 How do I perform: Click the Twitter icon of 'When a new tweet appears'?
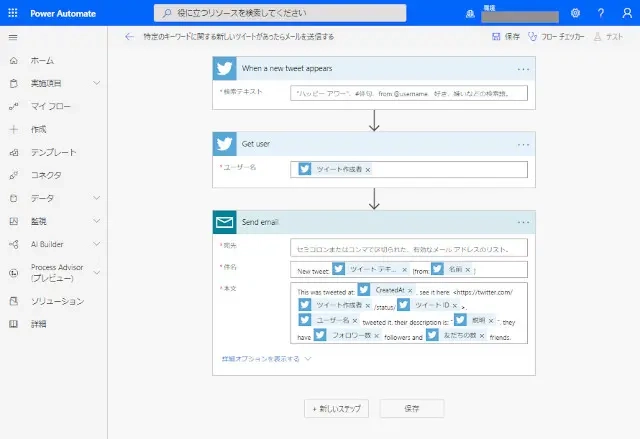click(224, 69)
